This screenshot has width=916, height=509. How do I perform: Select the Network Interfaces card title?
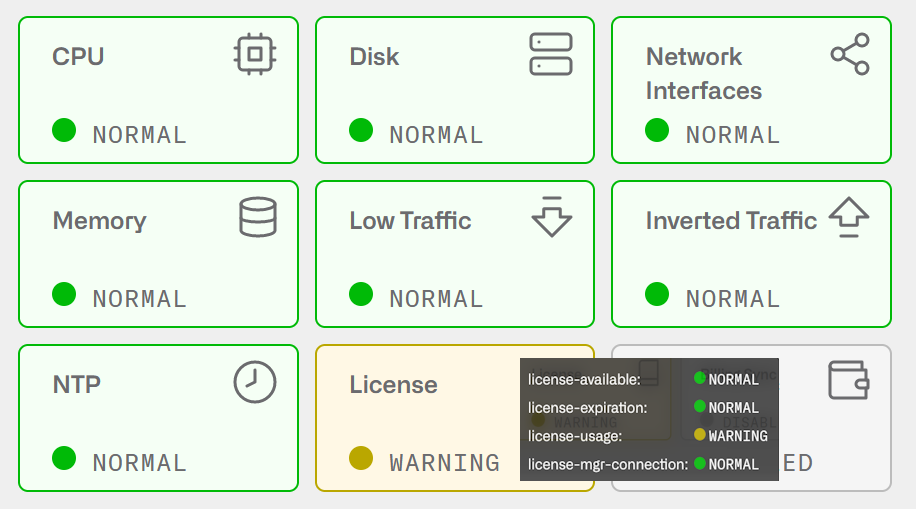pyautogui.click(x=704, y=74)
